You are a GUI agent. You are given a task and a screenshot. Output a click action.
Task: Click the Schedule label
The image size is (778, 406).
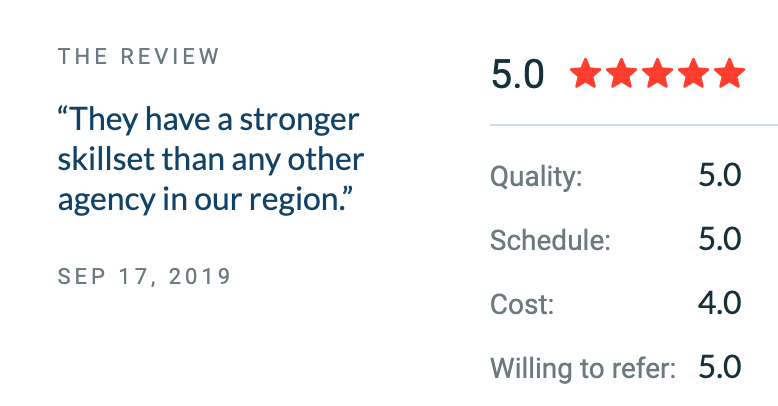point(550,240)
